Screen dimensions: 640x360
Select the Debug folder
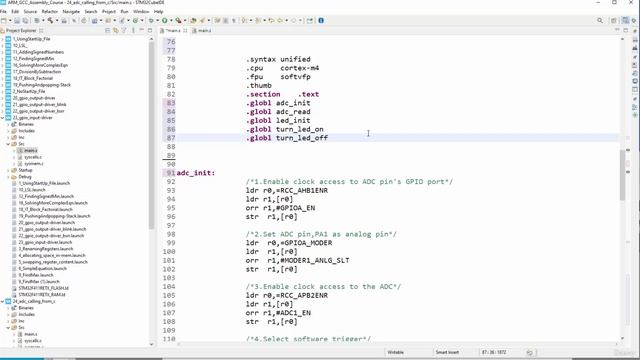(25, 177)
